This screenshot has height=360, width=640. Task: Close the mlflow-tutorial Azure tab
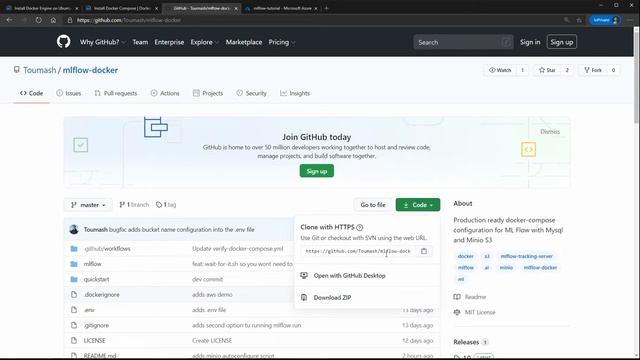click(316, 8)
